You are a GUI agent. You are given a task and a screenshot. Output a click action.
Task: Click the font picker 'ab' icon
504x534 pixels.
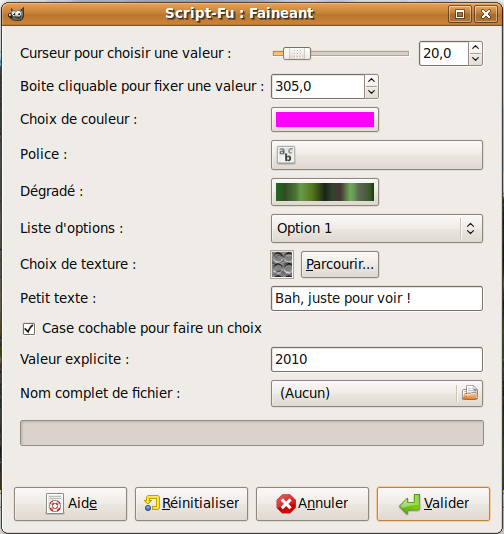click(286, 155)
